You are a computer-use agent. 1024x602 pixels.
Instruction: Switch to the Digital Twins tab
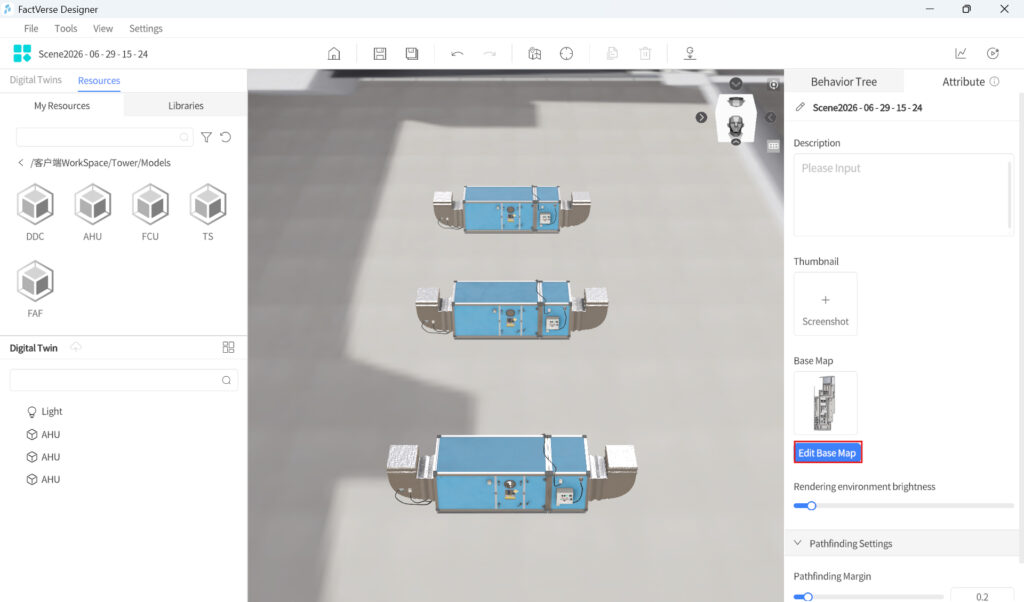click(35, 80)
